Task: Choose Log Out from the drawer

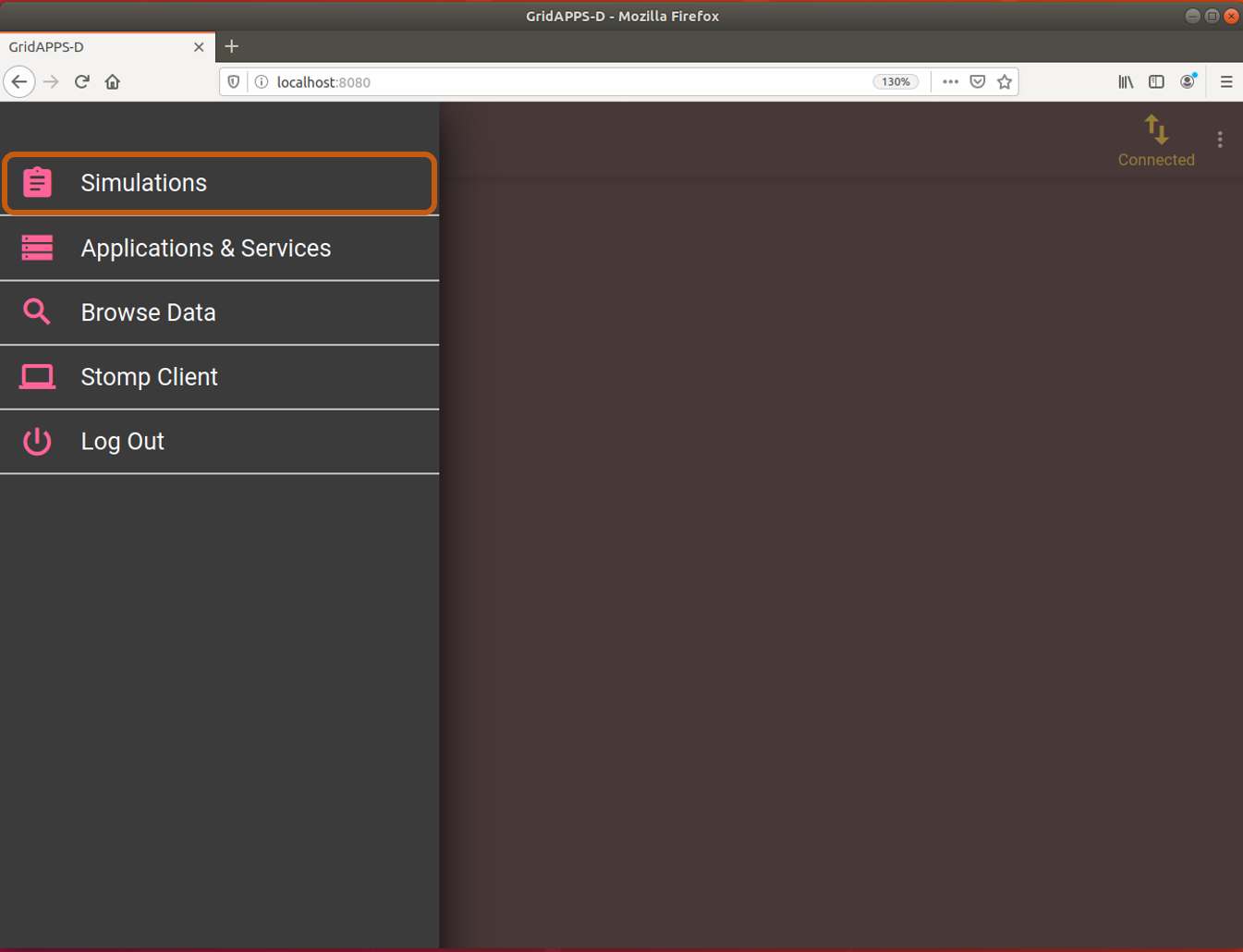Action: (x=219, y=442)
